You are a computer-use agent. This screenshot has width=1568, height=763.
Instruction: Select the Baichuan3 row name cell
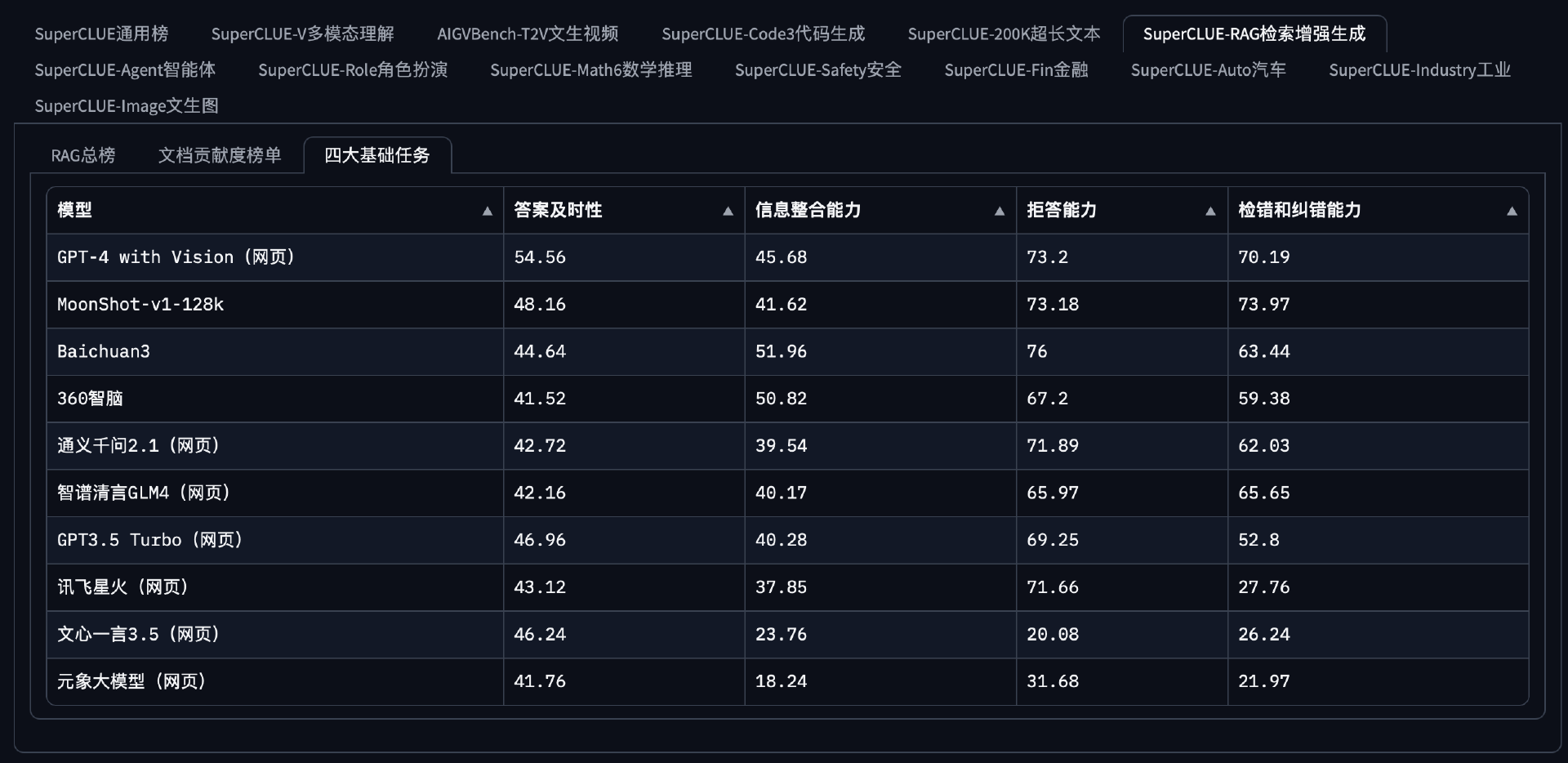point(104,351)
